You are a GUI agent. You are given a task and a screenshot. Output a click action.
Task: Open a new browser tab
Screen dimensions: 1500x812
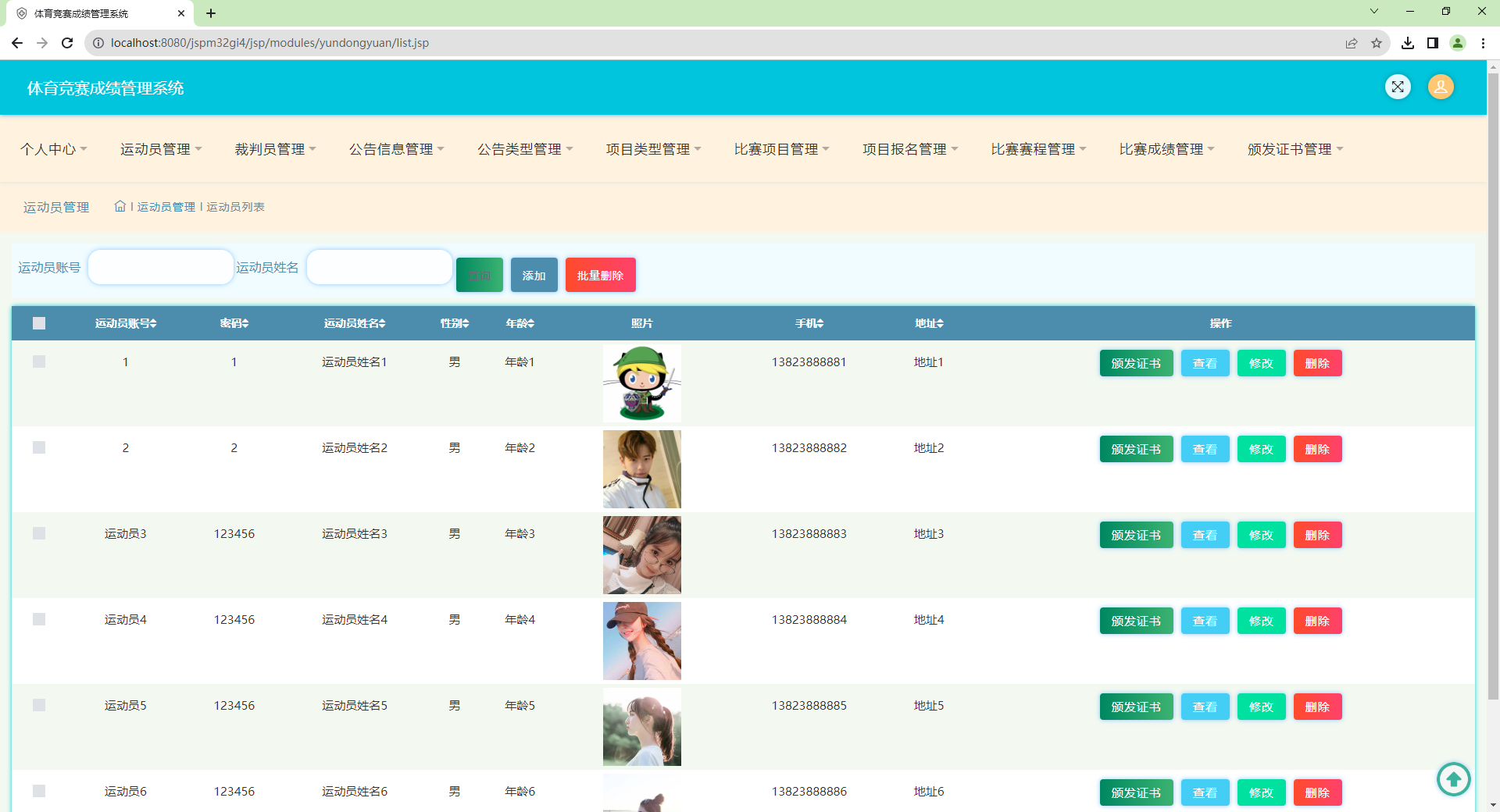coord(211,13)
